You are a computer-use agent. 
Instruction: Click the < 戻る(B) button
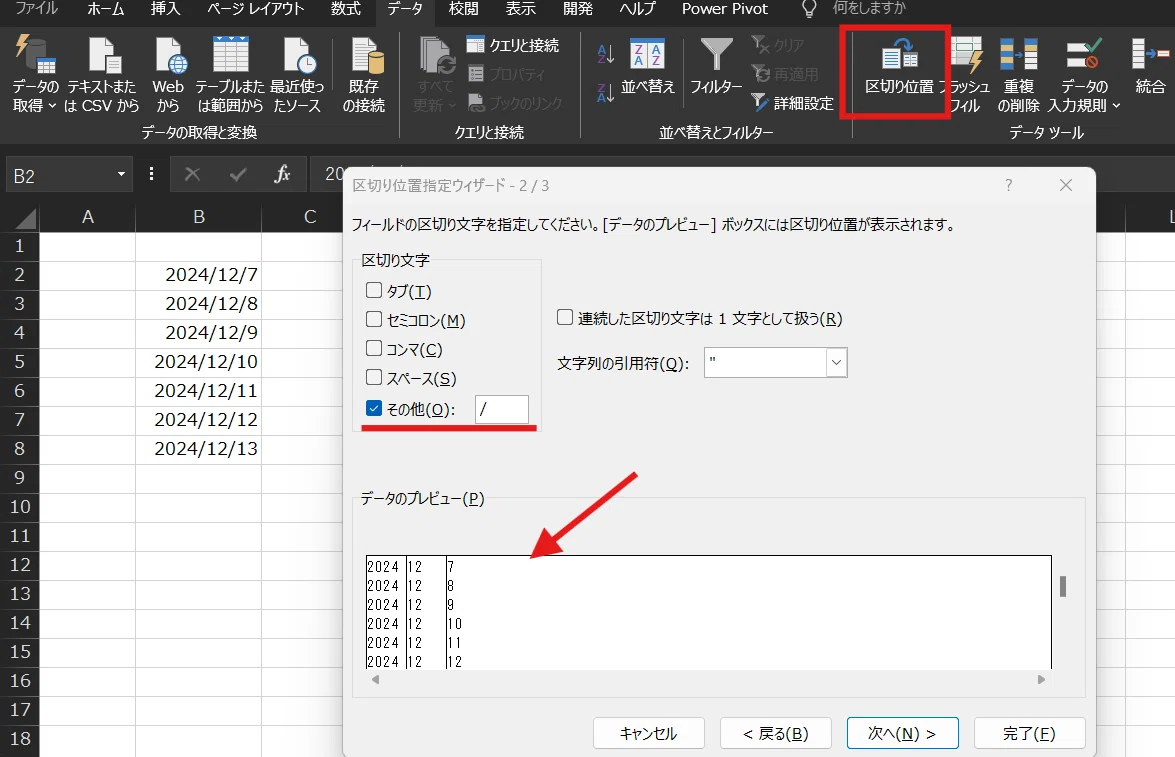tap(776, 733)
